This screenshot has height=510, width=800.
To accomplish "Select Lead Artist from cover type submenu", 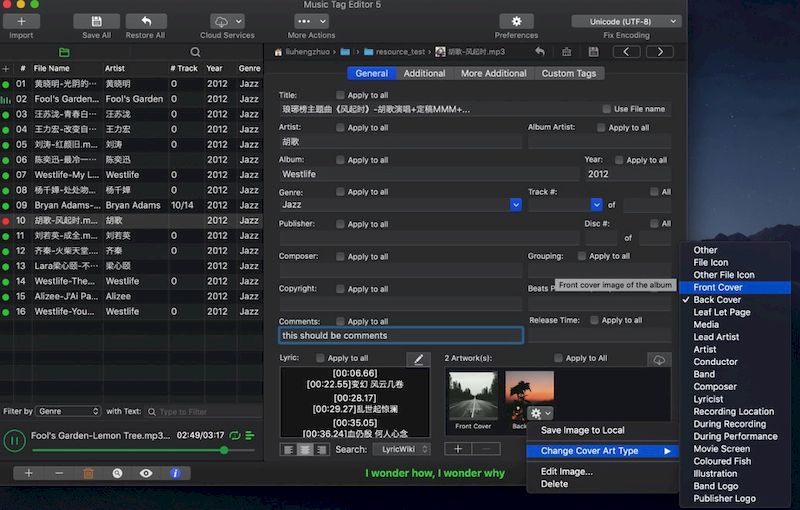I will tap(716, 337).
